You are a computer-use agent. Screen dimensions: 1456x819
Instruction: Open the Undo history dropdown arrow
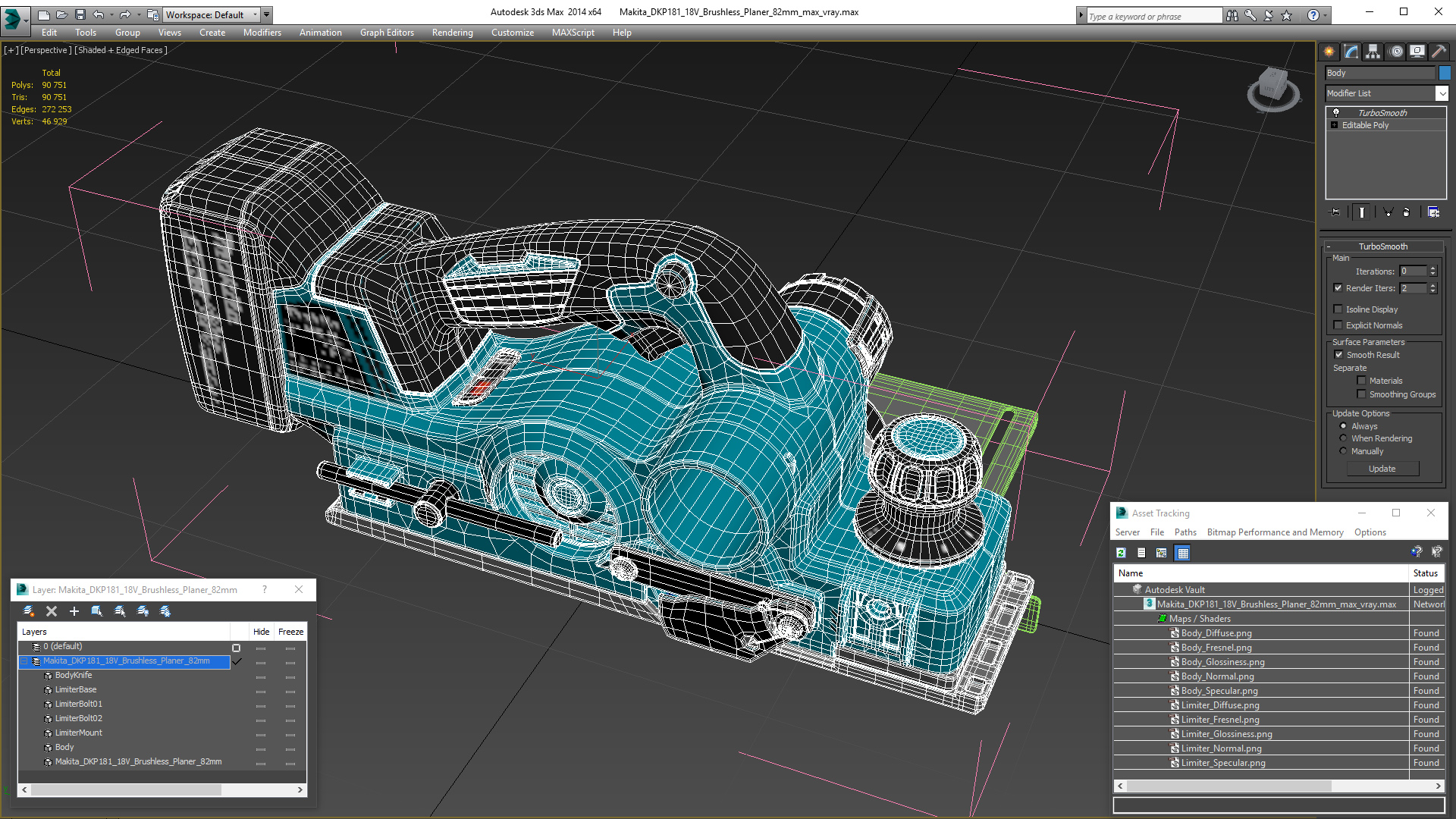(x=111, y=14)
